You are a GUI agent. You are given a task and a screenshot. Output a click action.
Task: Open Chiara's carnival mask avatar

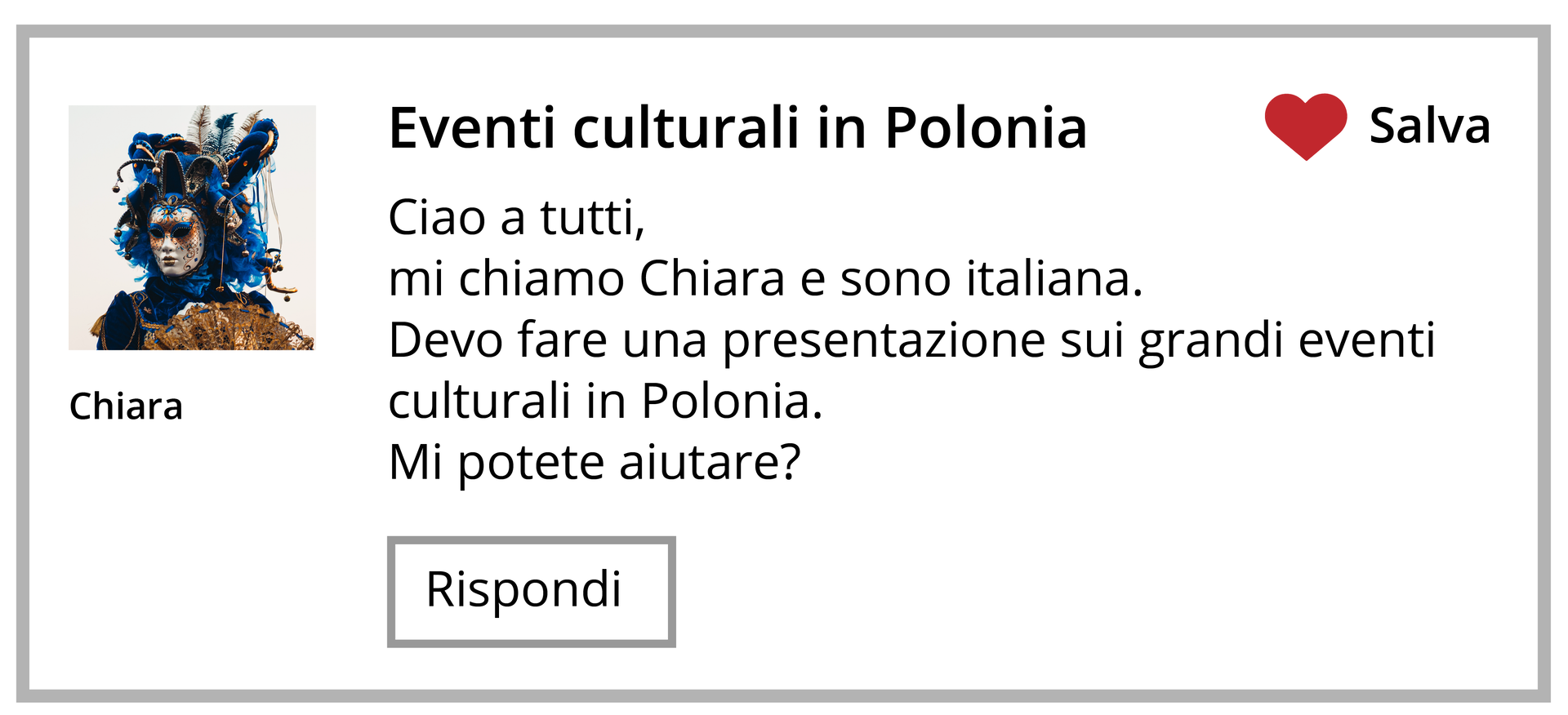tap(192, 228)
